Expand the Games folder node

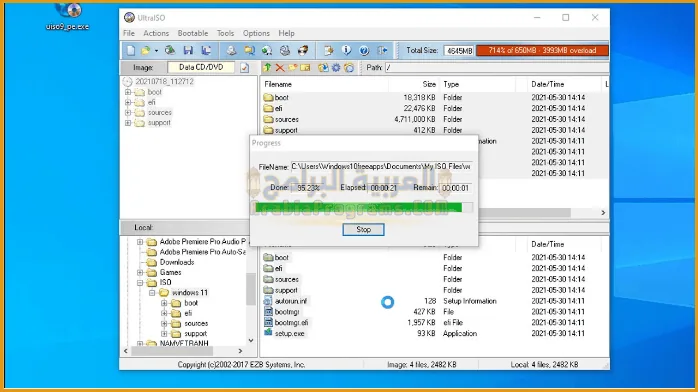coord(140,272)
